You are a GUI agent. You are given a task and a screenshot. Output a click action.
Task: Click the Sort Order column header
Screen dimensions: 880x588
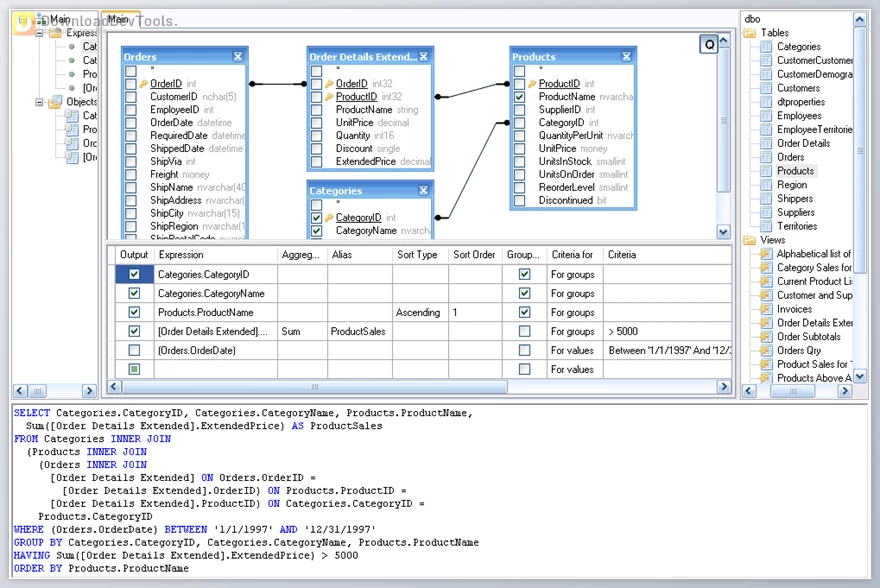click(475, 255)
